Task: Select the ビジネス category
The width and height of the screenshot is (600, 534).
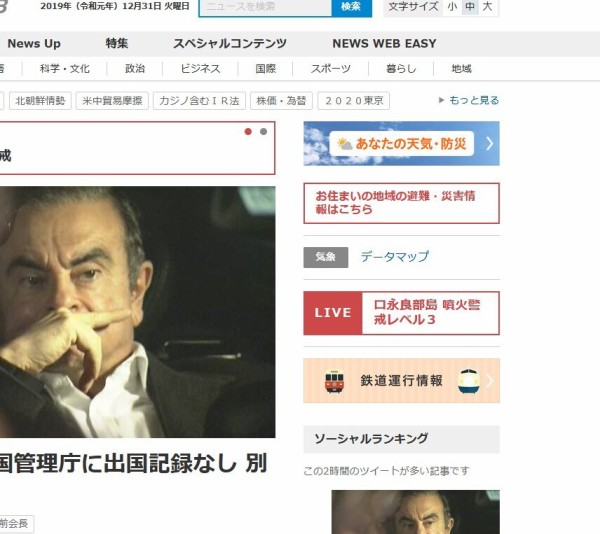Action: (x=200, y=69)
